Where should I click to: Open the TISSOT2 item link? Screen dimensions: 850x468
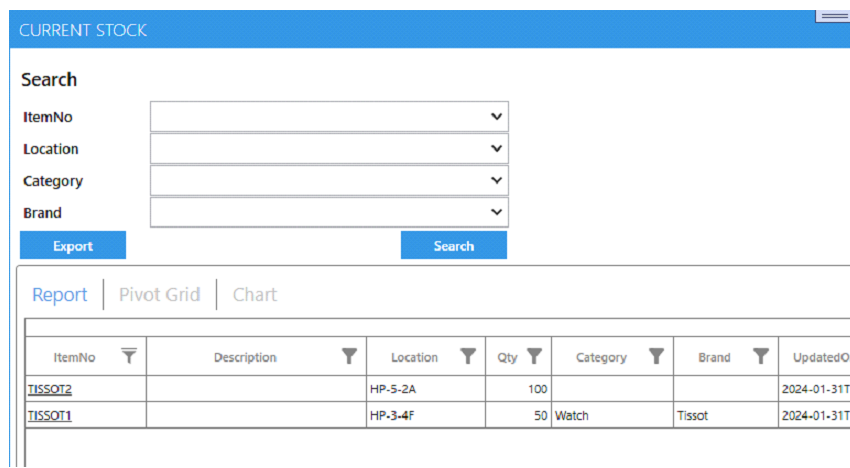[x=50, y=389]
